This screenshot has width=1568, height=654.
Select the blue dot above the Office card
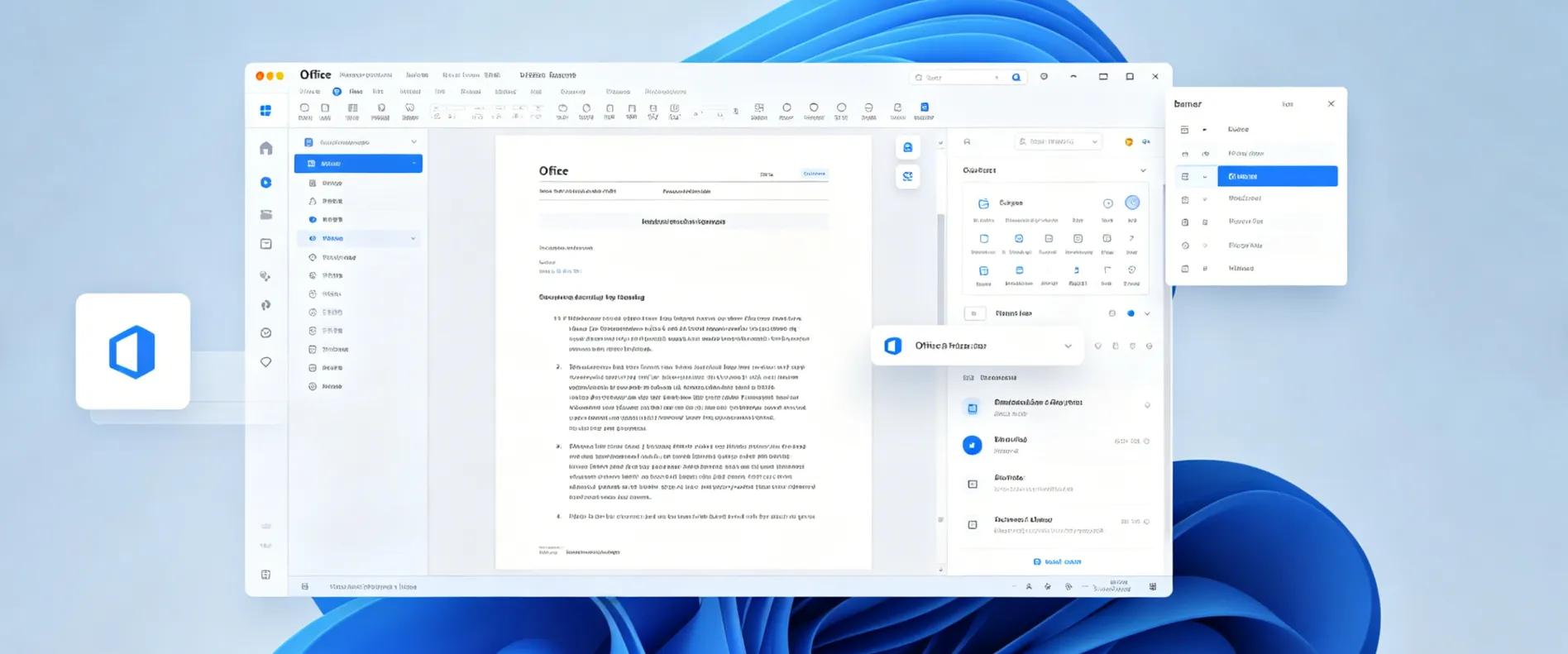[1131, 313]
